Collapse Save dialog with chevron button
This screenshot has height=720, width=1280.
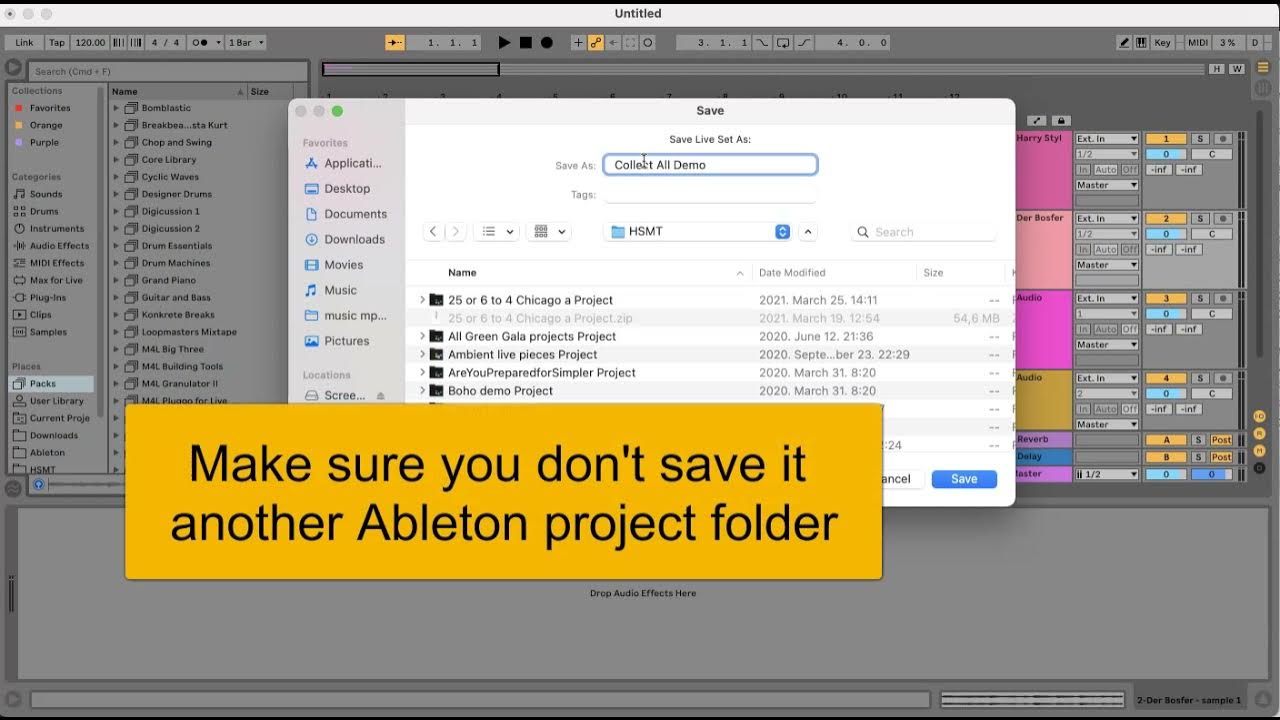[x=808, y=231]
